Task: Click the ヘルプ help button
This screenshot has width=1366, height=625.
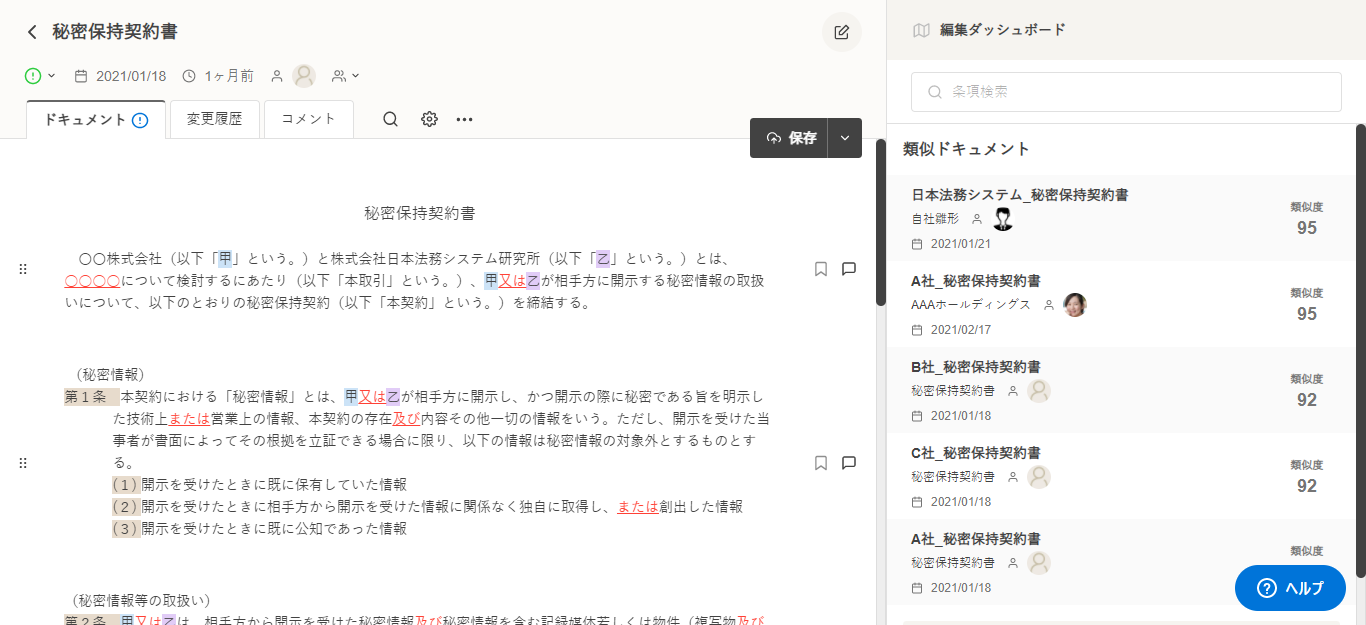Action: point(1289,588)
